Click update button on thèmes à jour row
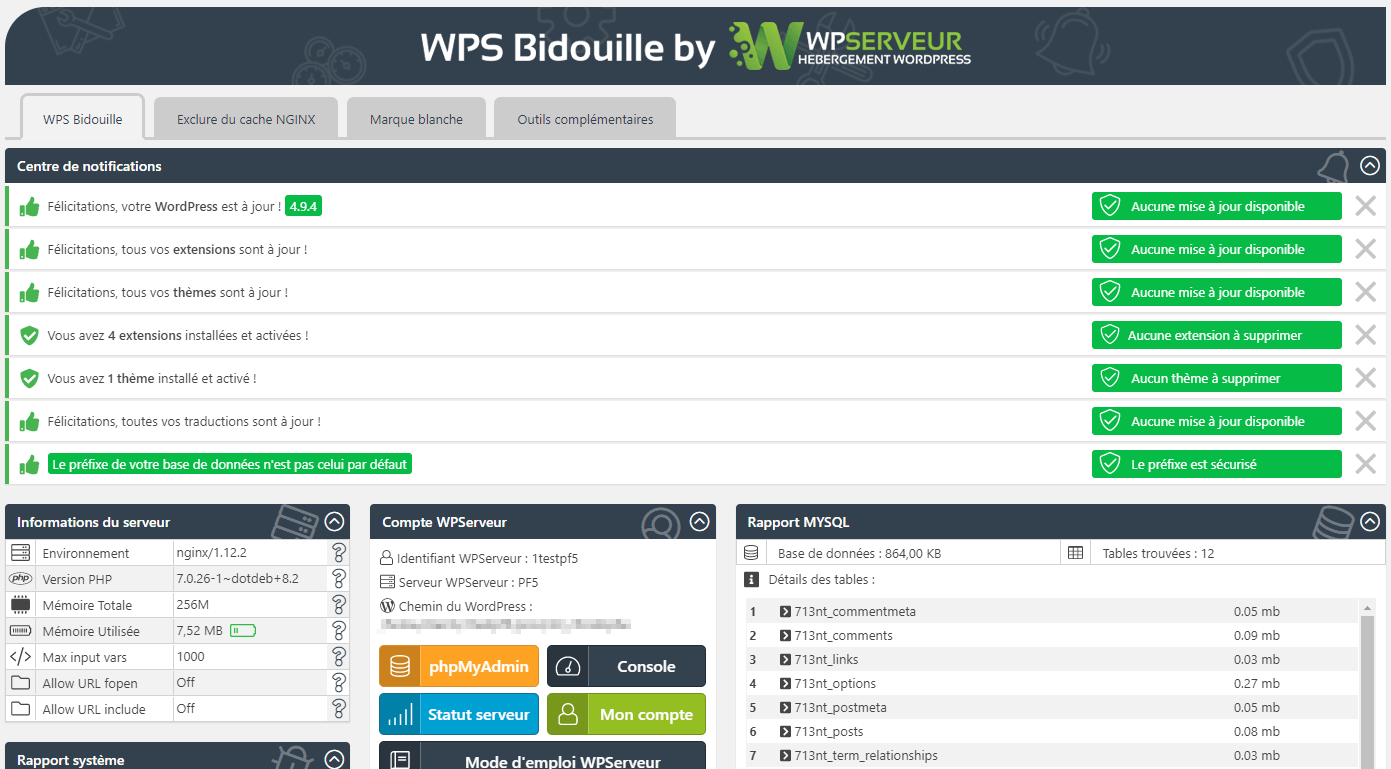This screenshot has width=1391, height=769. click(1216, 292)
